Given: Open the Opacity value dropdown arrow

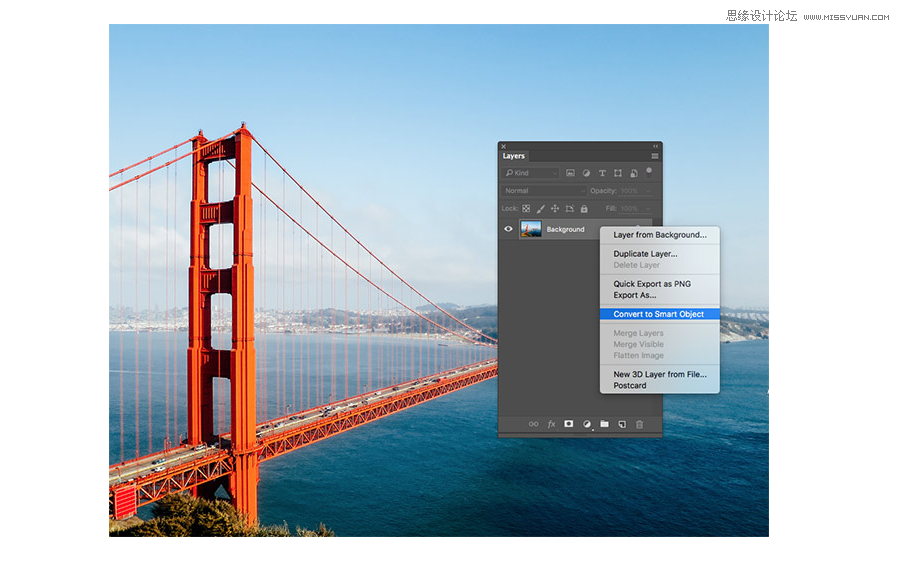Looking at the screenshot, I should click(x=648, y=191).
